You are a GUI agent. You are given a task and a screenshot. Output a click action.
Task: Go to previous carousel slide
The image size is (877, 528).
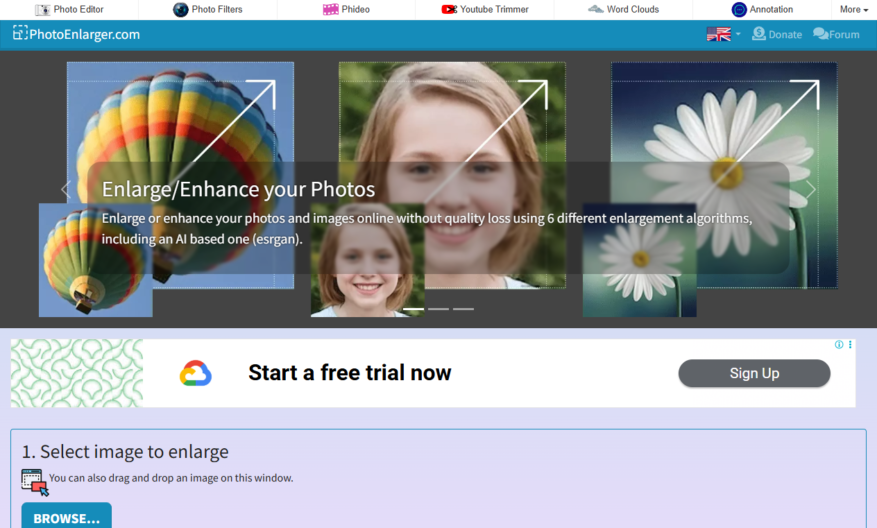click(x=65, y=190)
